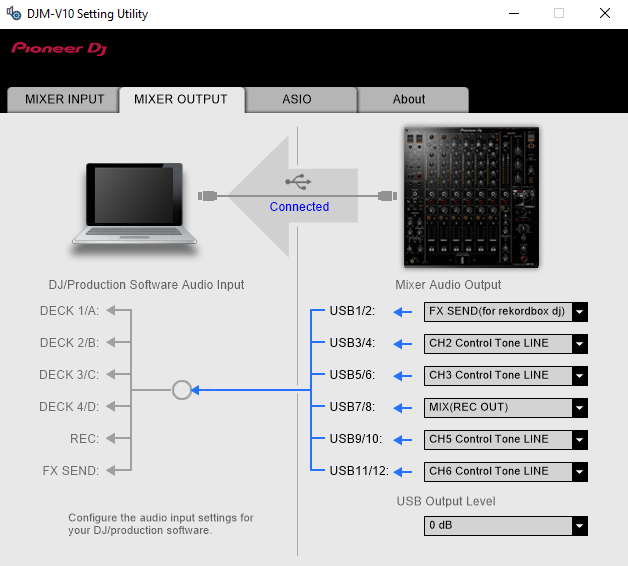Click the laptop computer image
Viewport: 628px width, 566px height.
tap(134, 205)
